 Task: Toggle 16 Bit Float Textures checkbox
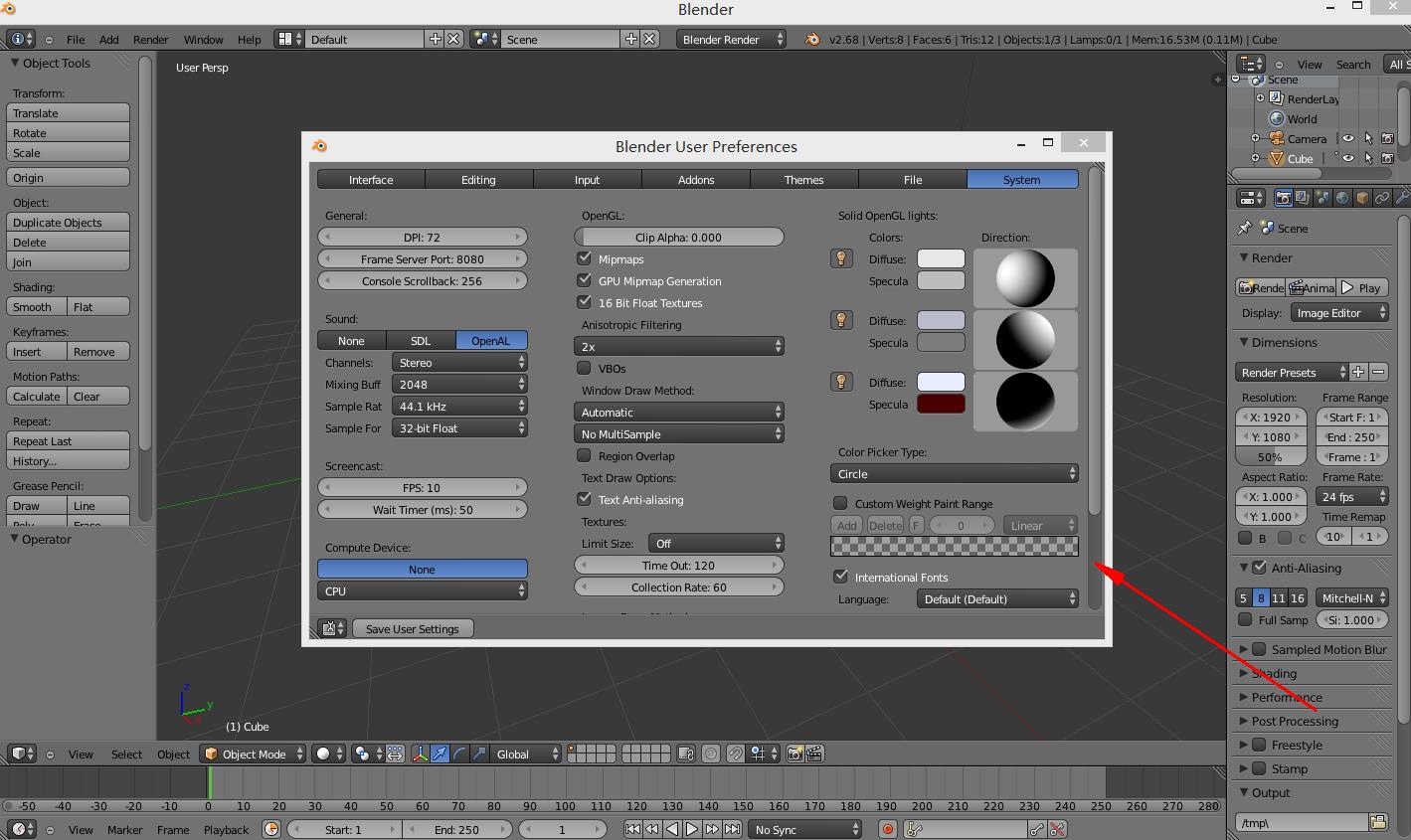pyautogui.click(x=585, y=302)
